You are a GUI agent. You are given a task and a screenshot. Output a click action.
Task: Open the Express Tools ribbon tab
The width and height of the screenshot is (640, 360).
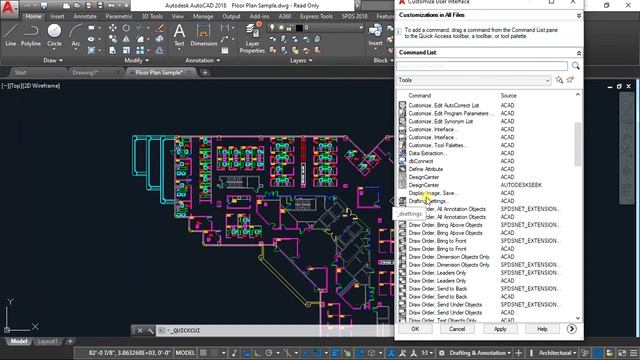click(316, 16)
